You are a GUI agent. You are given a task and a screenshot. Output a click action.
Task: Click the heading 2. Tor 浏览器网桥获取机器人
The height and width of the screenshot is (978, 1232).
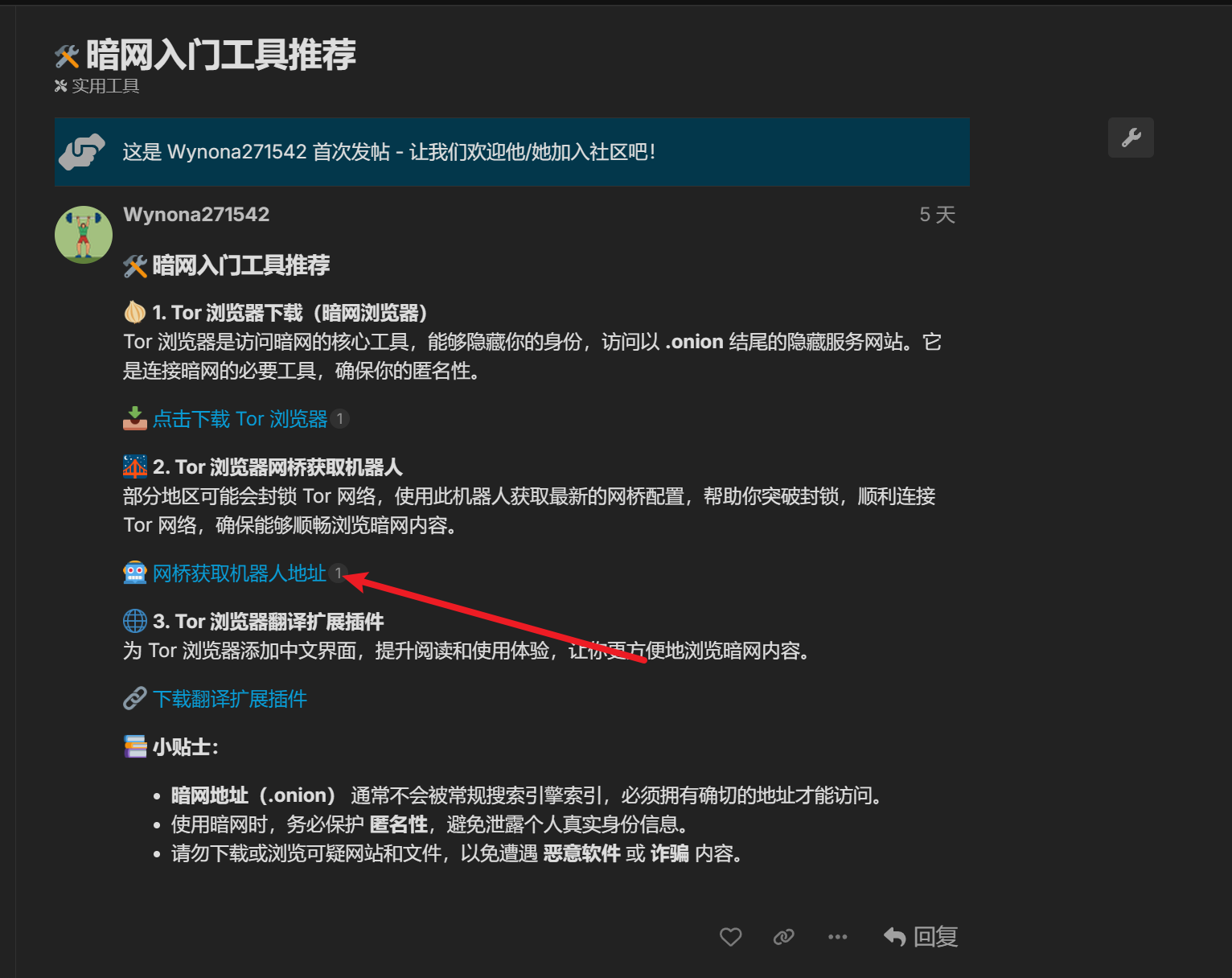point(277,467)
